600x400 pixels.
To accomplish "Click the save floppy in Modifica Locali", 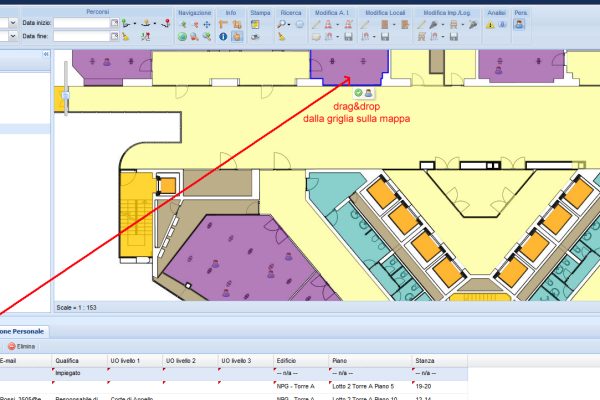I will [x=385, y=37].
